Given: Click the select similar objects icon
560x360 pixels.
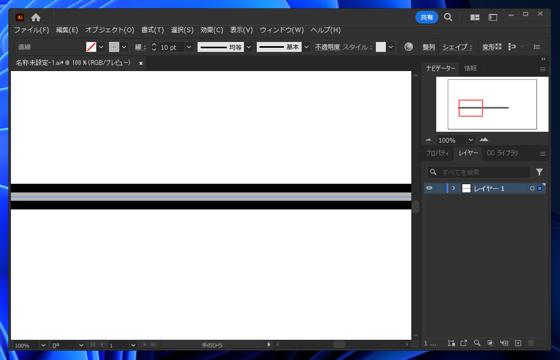Looking at the screenshot, I should tap(512, 47).
